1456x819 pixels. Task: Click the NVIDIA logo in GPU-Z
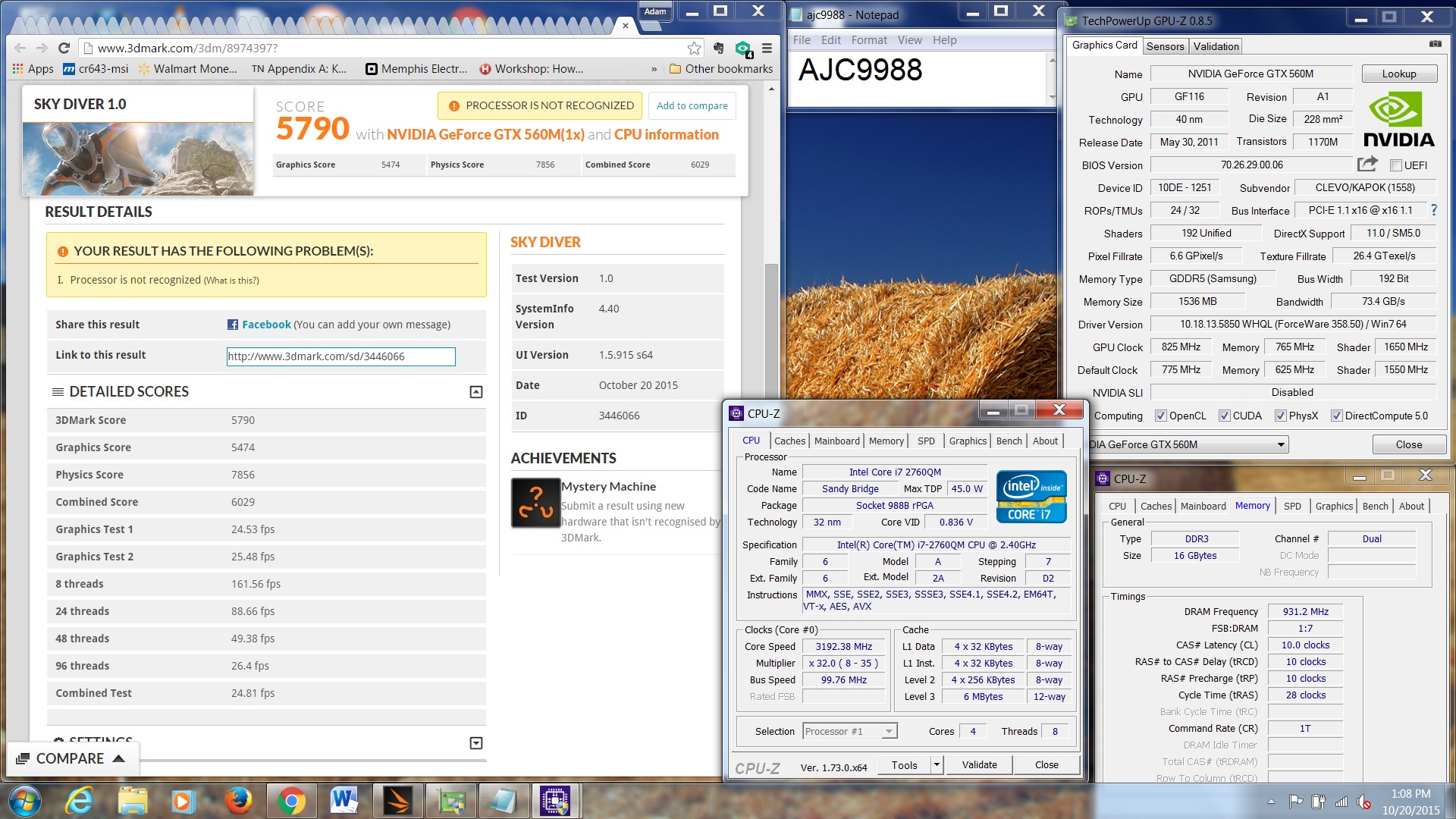(x=1398, y=119)
